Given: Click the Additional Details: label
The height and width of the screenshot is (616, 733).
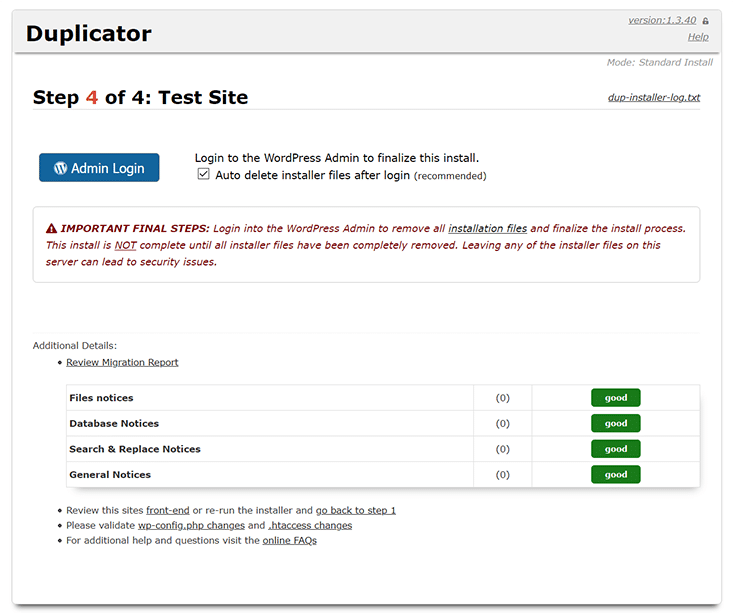Looking at the screenshot, I should point(75,345).
